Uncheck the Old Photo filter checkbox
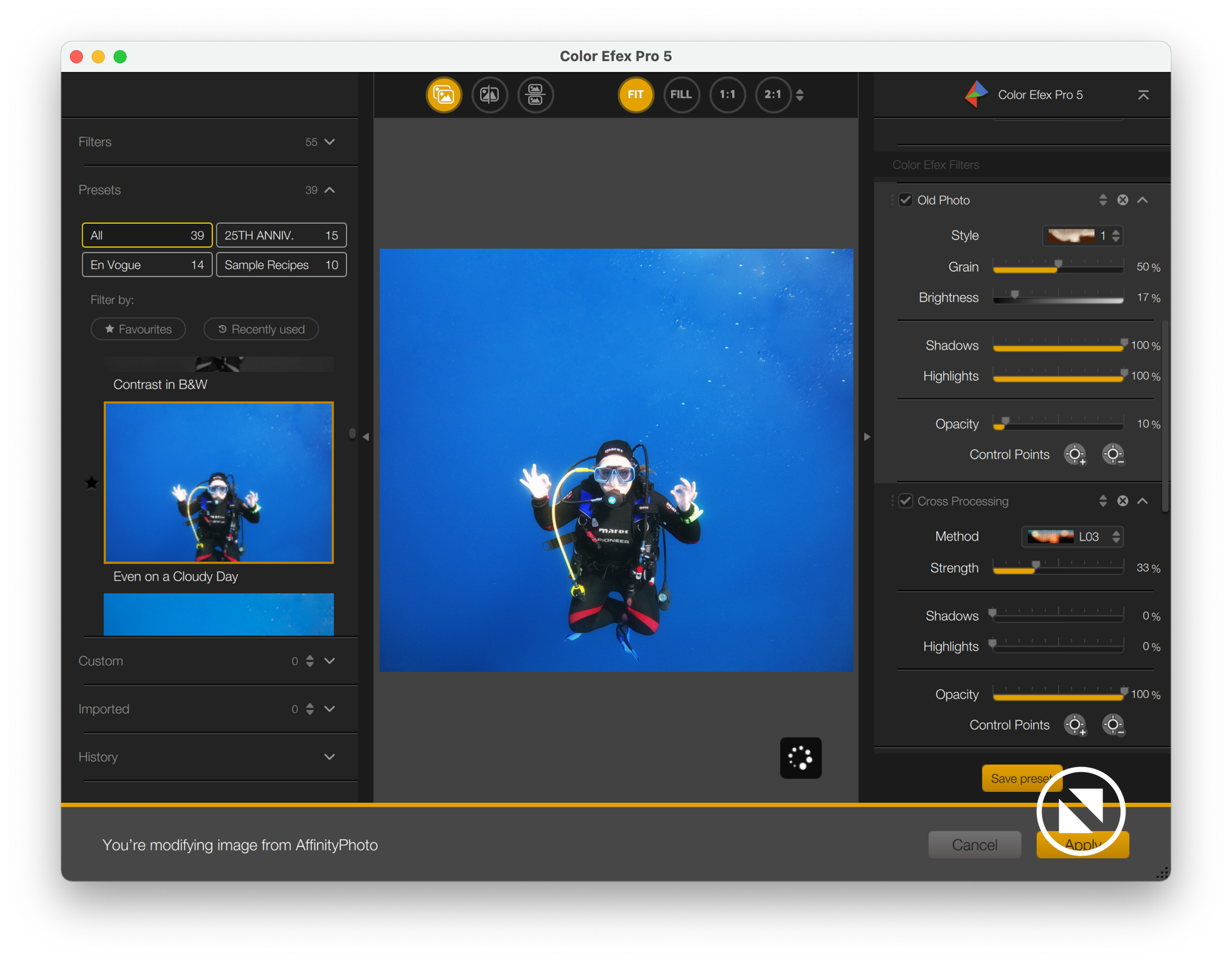 [905, 200]
